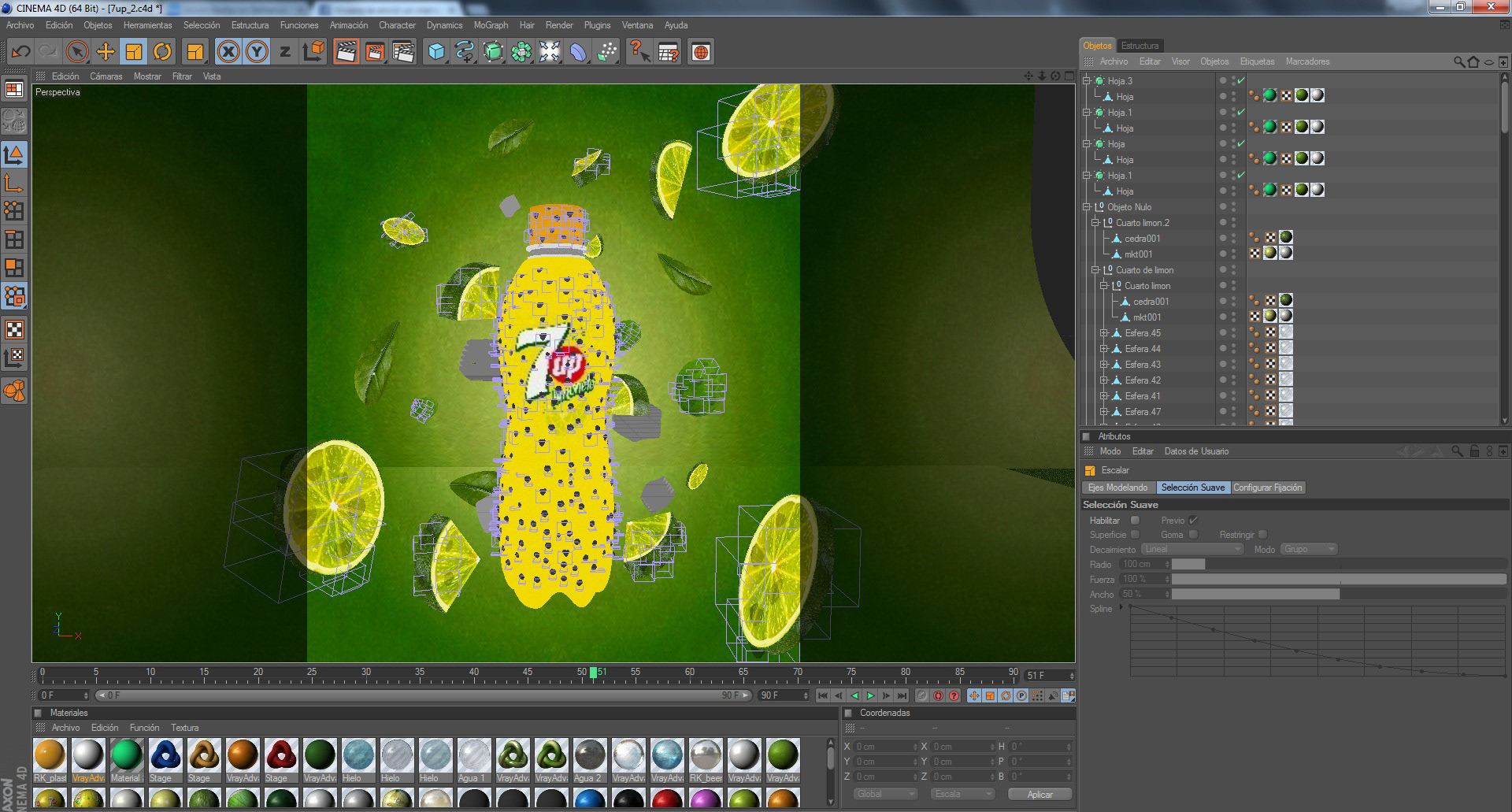Select the cedra001 object under Cuarto limon.2
1512x812 pixels.
coord(1142,239)
